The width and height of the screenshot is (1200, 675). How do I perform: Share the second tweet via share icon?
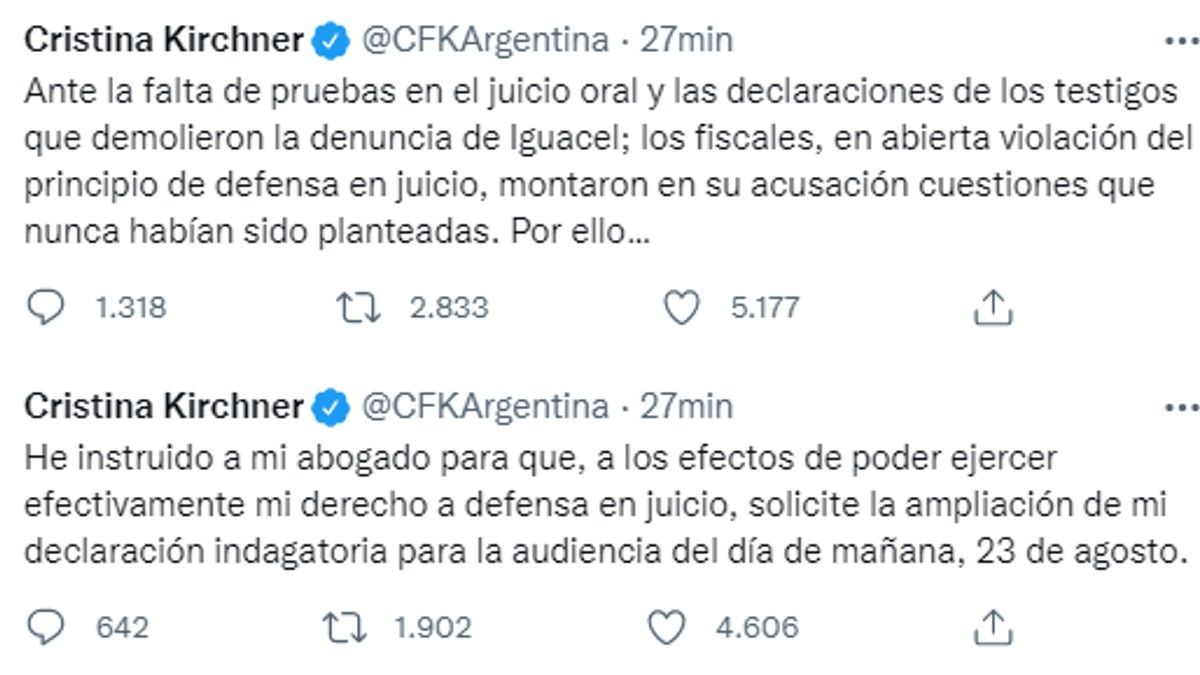point(993,627)
